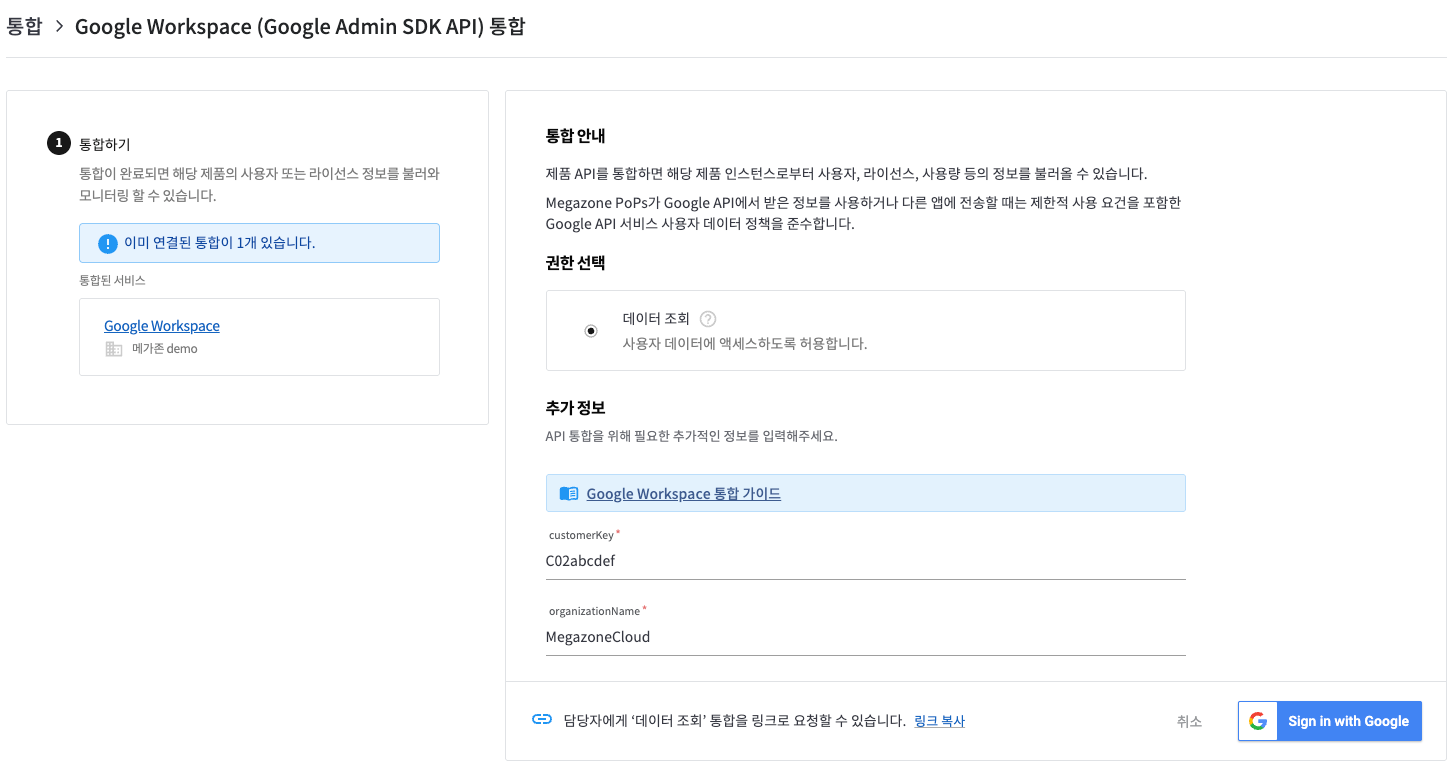Click the customerKey input field

tap(865, 561)
